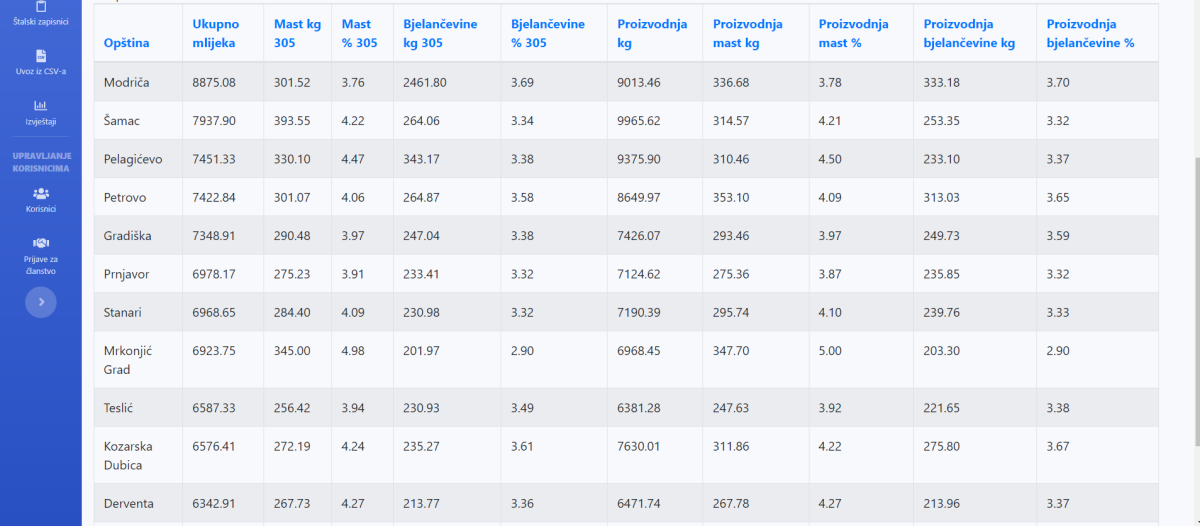Click the Mast % 305 header
The image size is (1200, 526).
(x=360, y=34)
